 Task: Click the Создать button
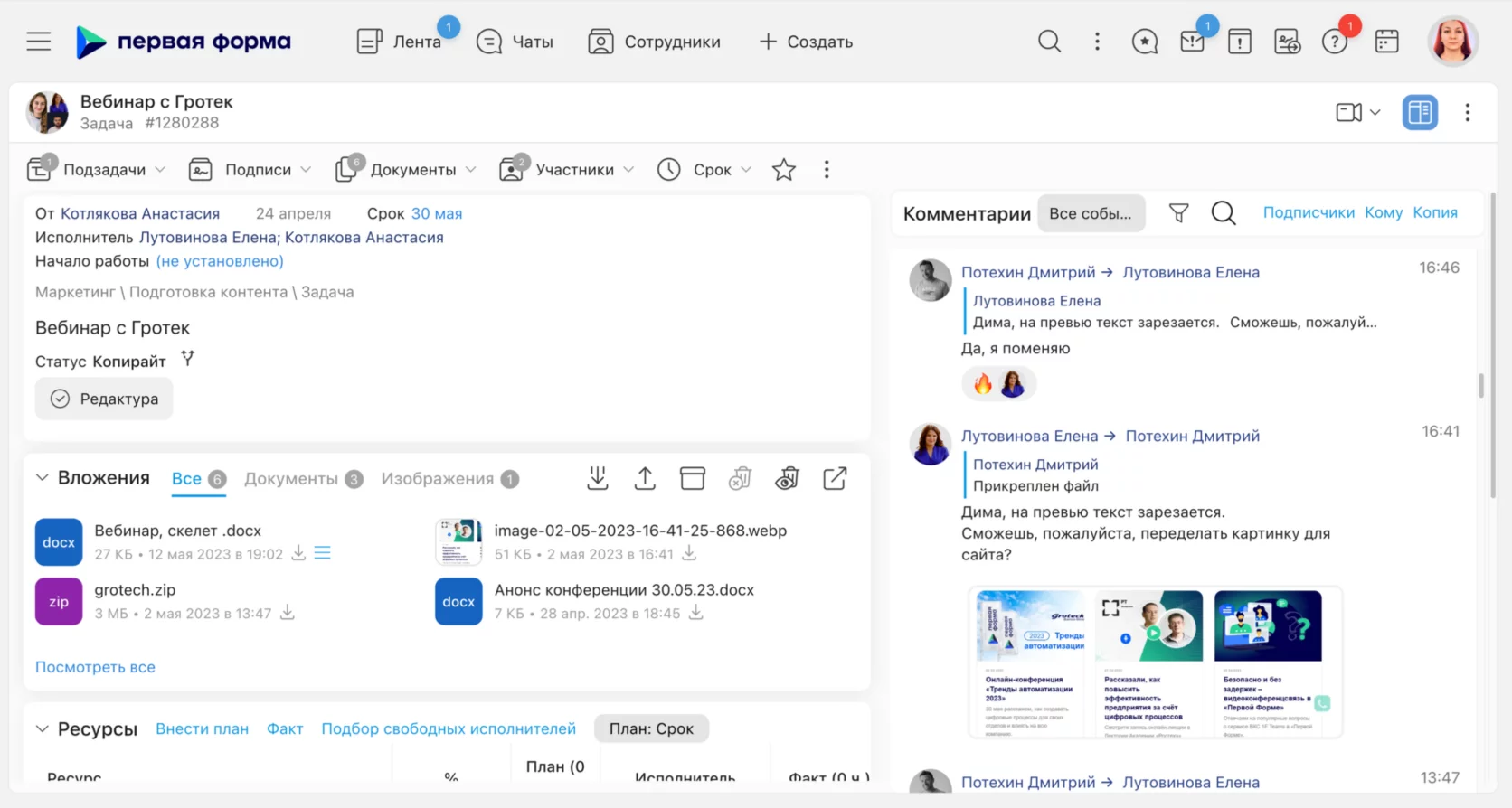tap(806, 42)
